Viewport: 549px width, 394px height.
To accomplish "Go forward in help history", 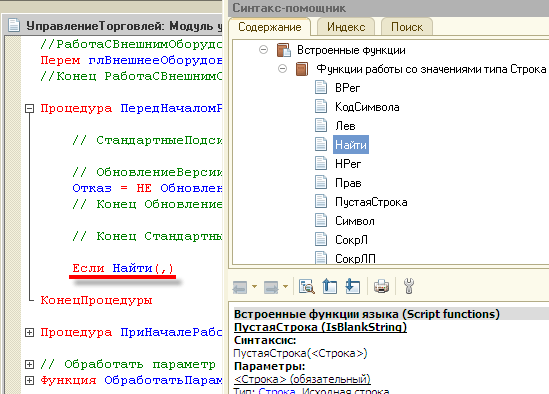I will tap(271, 287).
